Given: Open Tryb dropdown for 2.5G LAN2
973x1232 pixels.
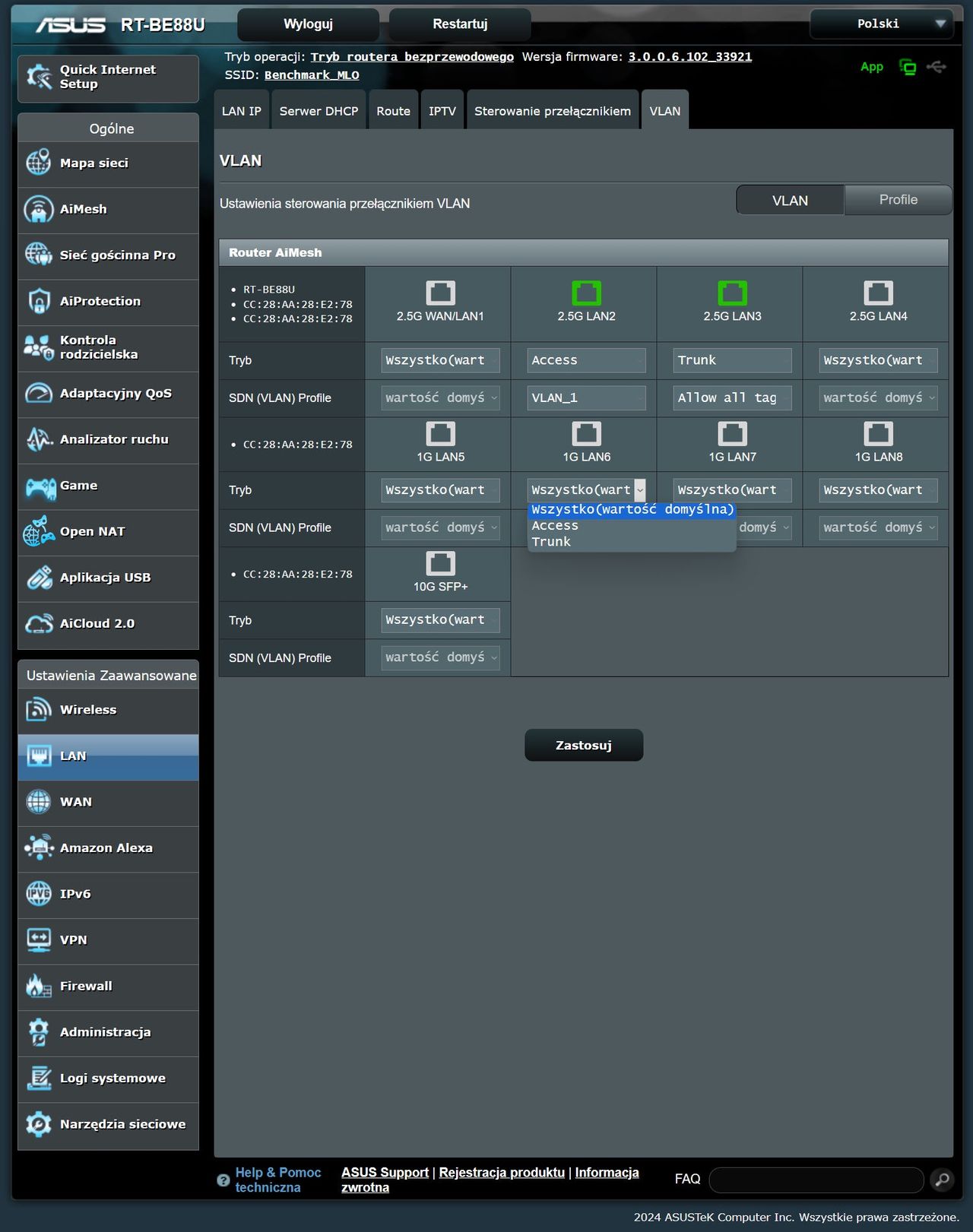Looking at the screenshot, I should tap(586, 360).
